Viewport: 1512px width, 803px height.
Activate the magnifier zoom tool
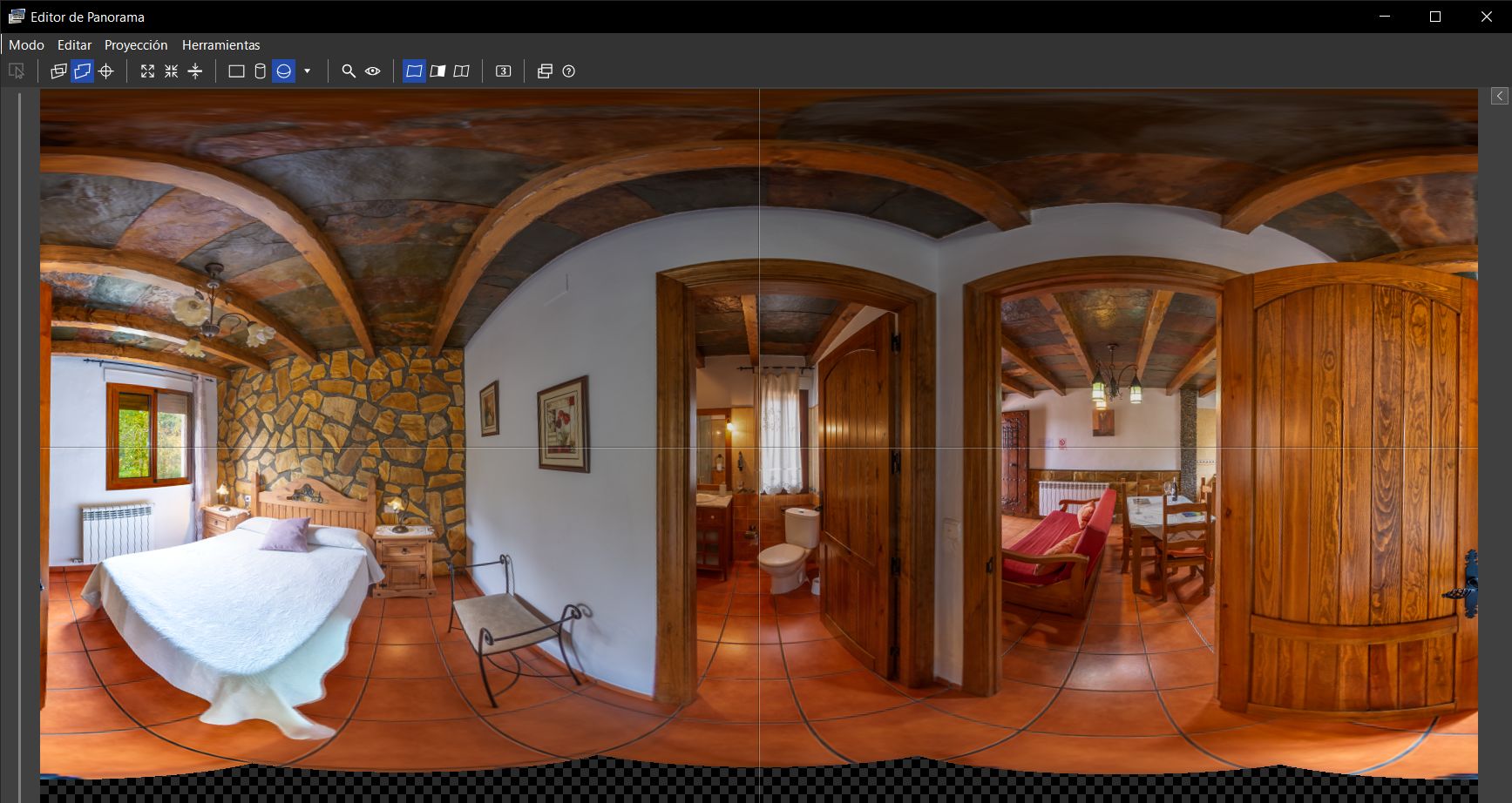tap(349, 71)
